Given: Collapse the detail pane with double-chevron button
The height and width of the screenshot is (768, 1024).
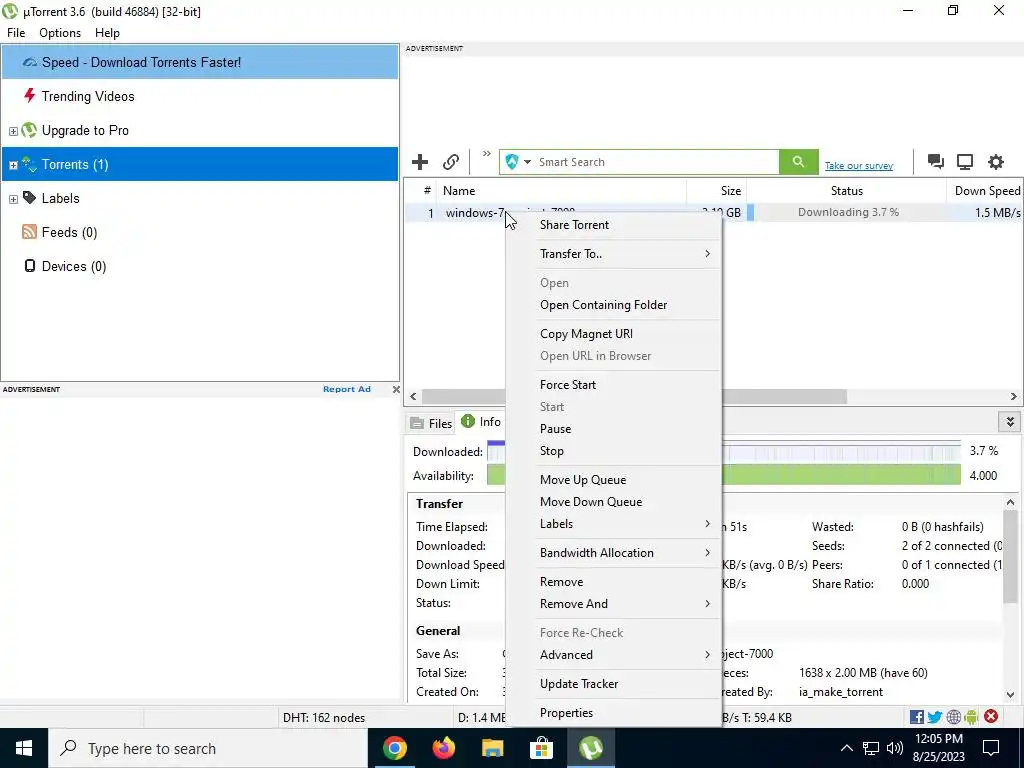Looking at the screenshot, I should [1010, 422].
